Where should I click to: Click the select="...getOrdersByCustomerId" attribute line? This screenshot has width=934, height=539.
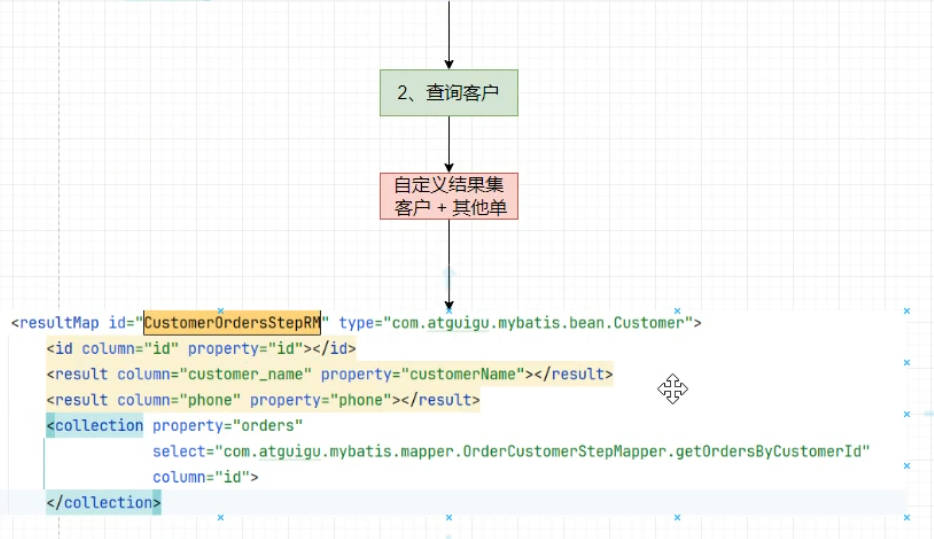pos(511,452)
